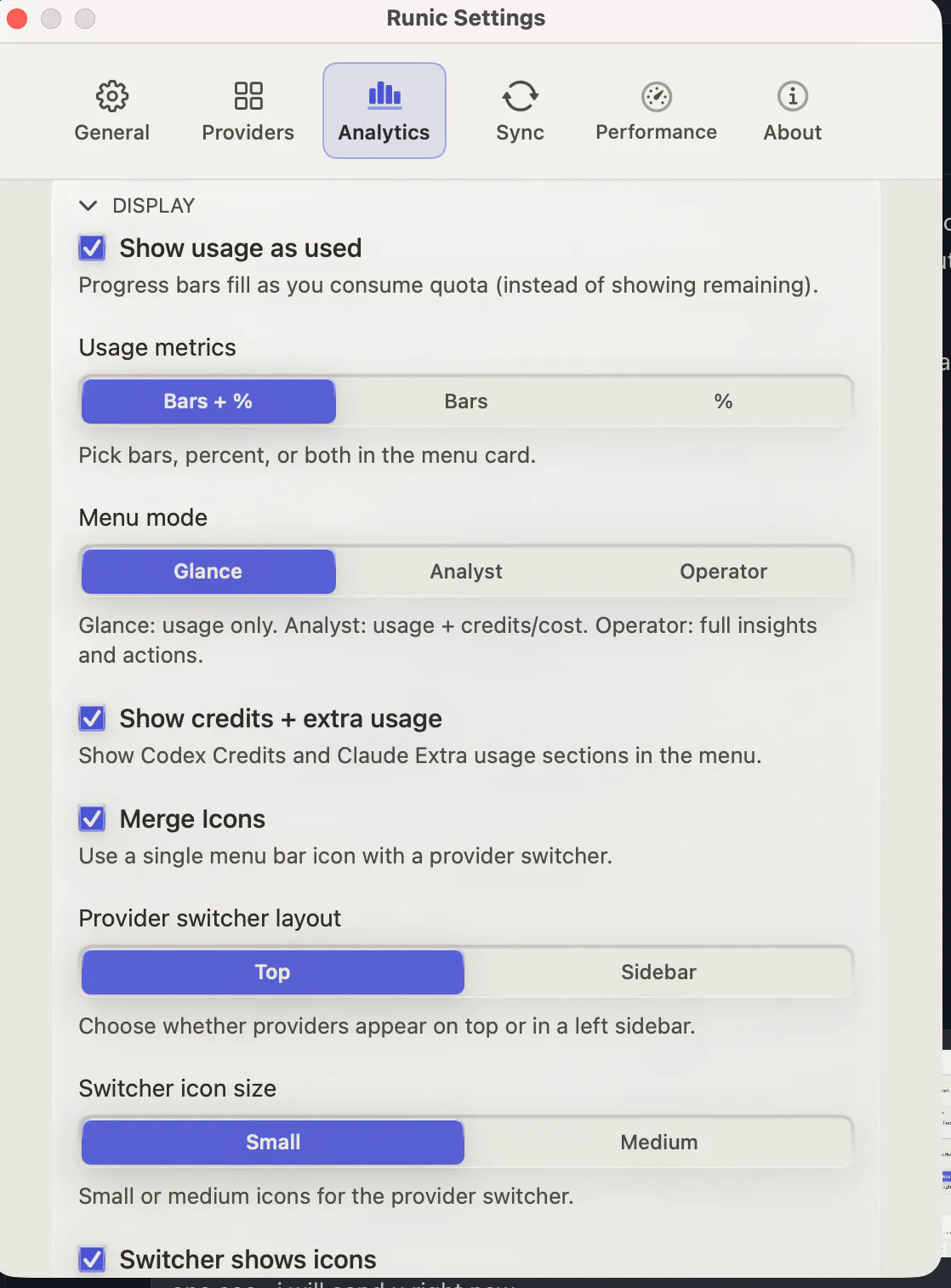The height and width of the screenshot is (1288, 951).
Task: Click the 'Switcher icon size' heading
Action: coord(178,1089)
